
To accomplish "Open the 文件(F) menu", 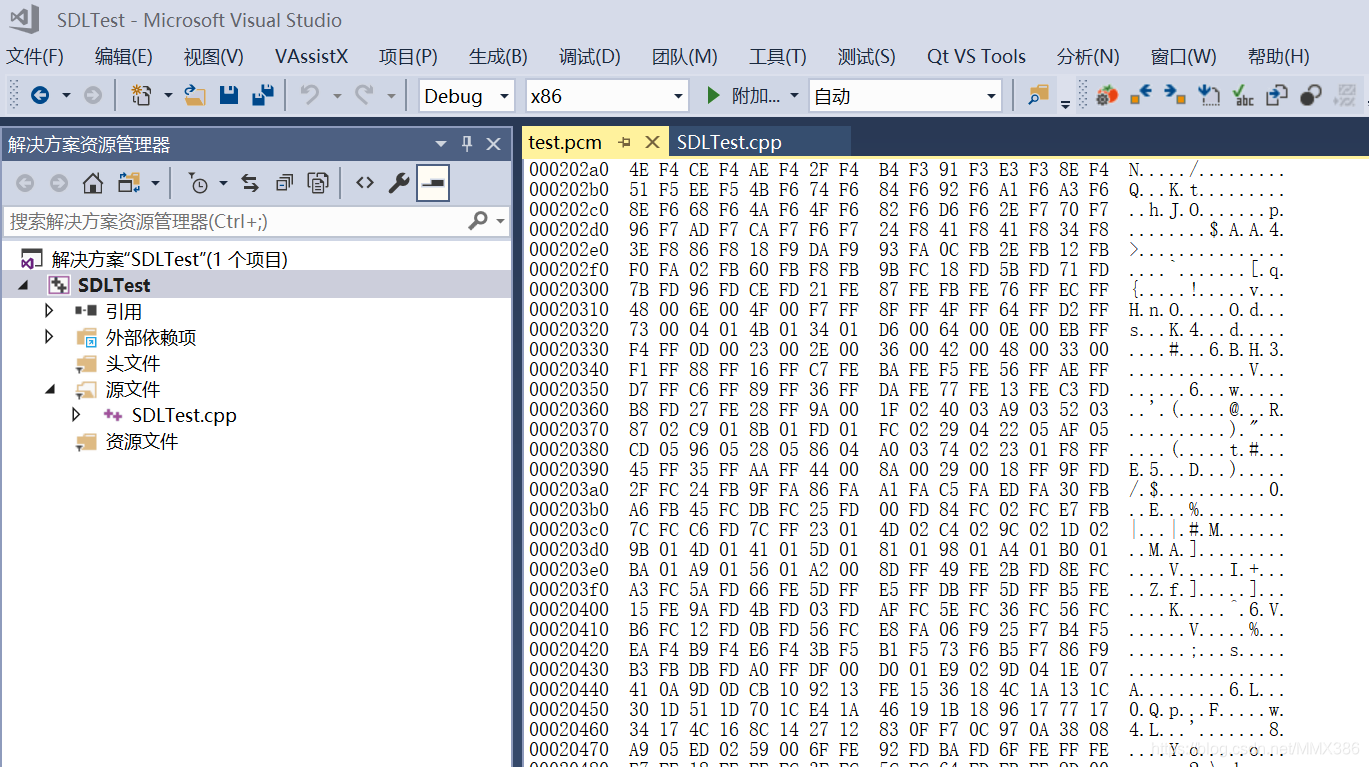I will pyautogui.click(x=35, y=57).
